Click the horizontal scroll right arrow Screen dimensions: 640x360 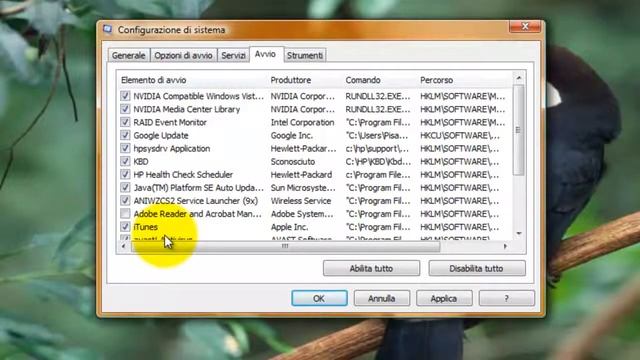click(505, 246)
